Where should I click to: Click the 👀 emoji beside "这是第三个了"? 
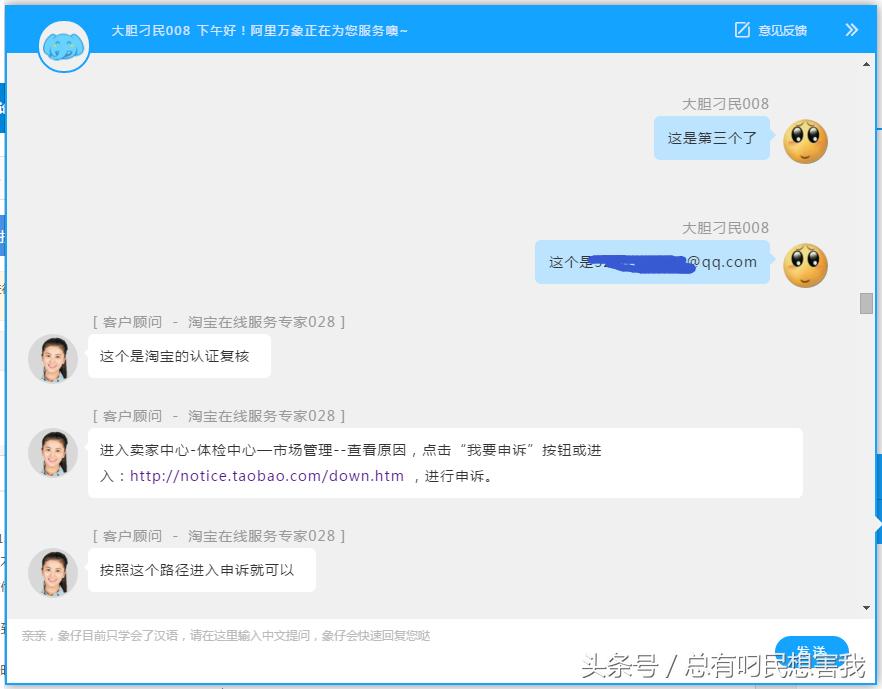[805, 141]
